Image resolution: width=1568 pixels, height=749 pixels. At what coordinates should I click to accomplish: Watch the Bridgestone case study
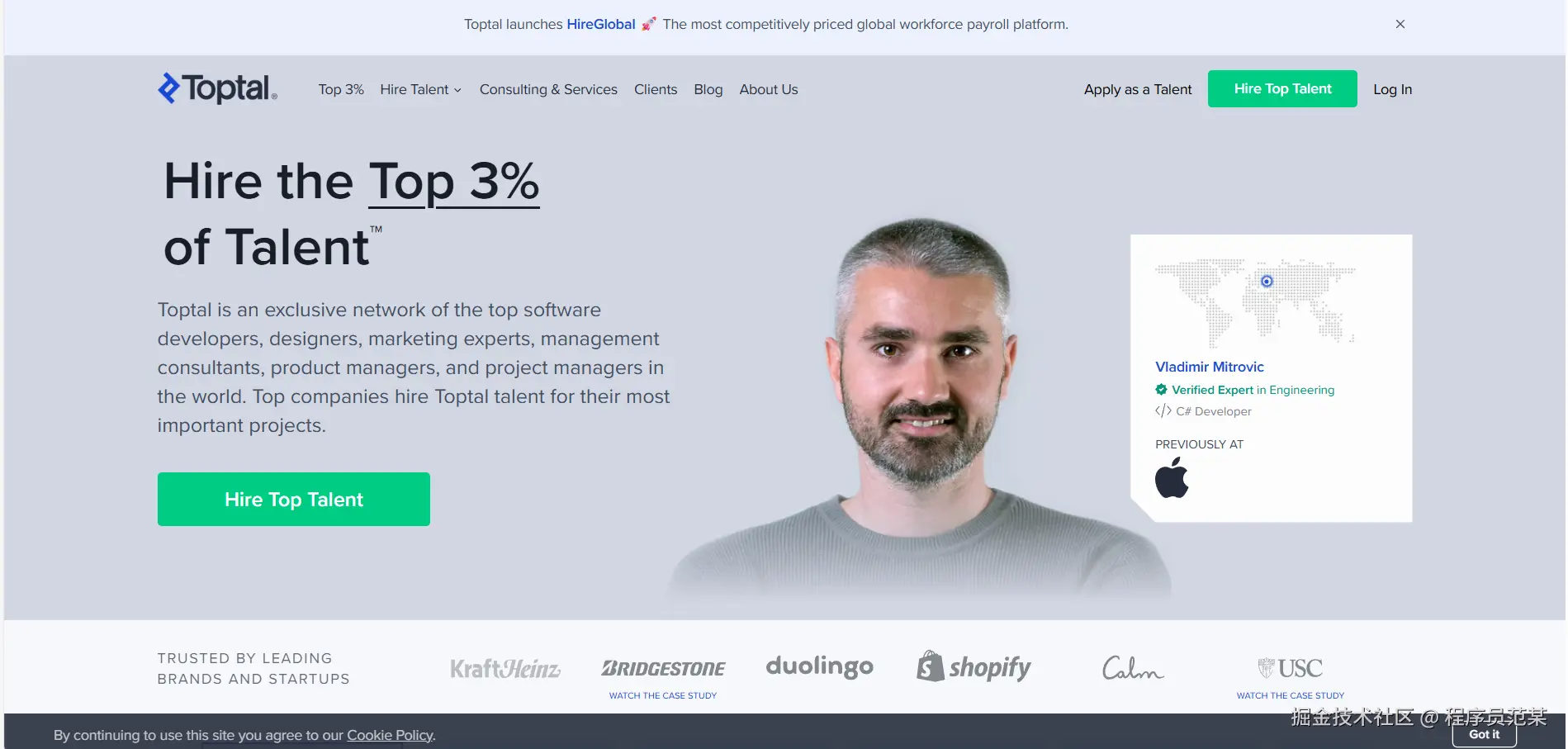(663, 695)
